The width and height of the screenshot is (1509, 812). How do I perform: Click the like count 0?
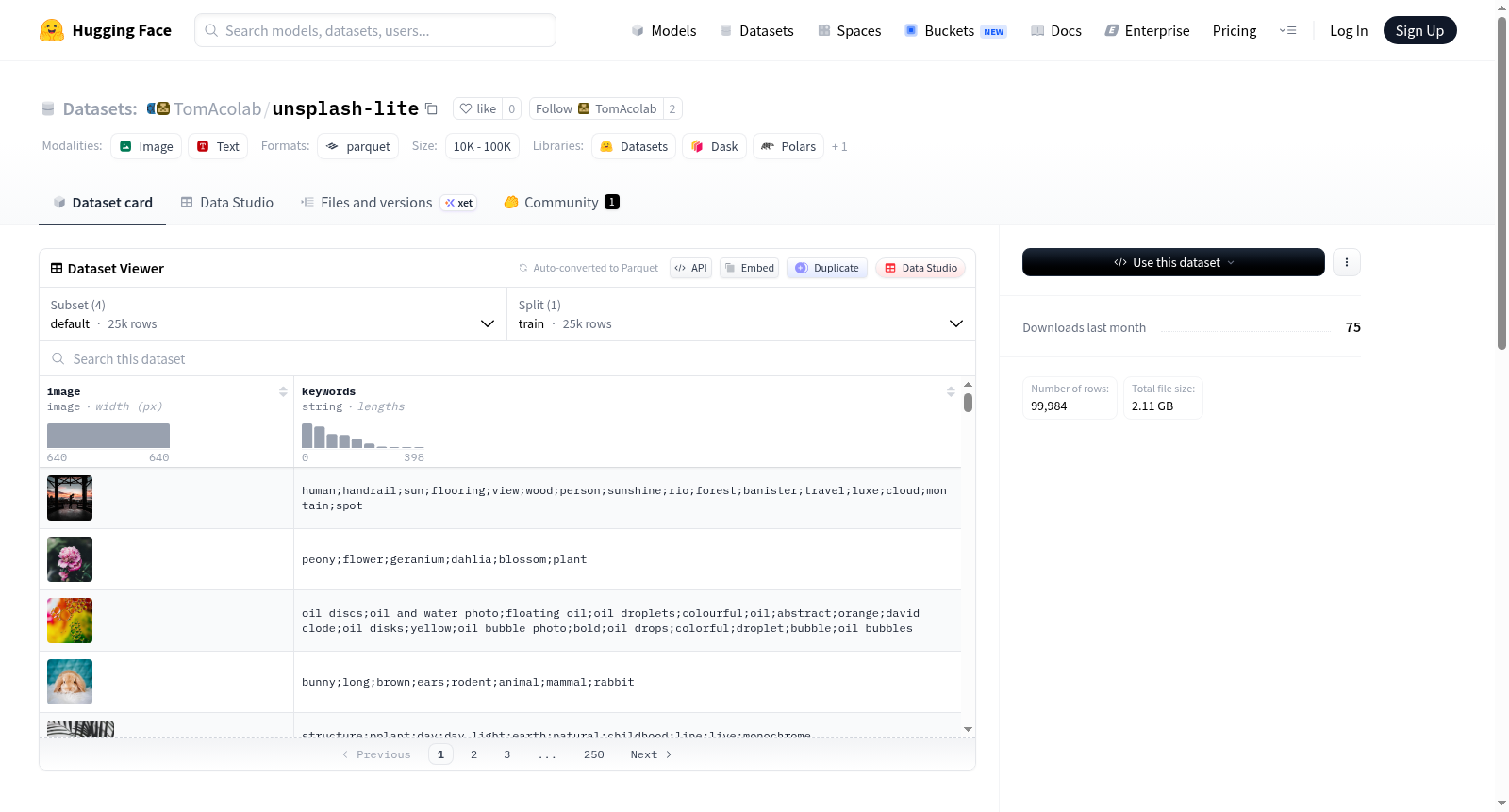pos(511,108)
